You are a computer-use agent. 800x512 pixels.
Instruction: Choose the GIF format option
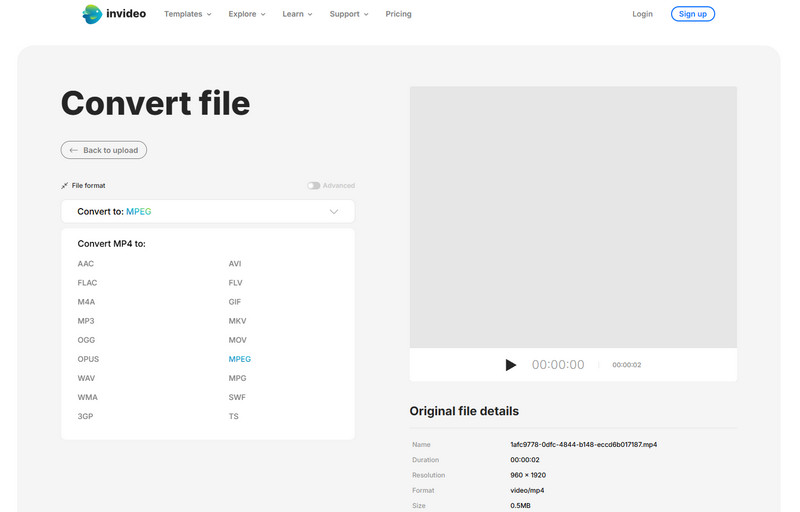pos(235,302)
